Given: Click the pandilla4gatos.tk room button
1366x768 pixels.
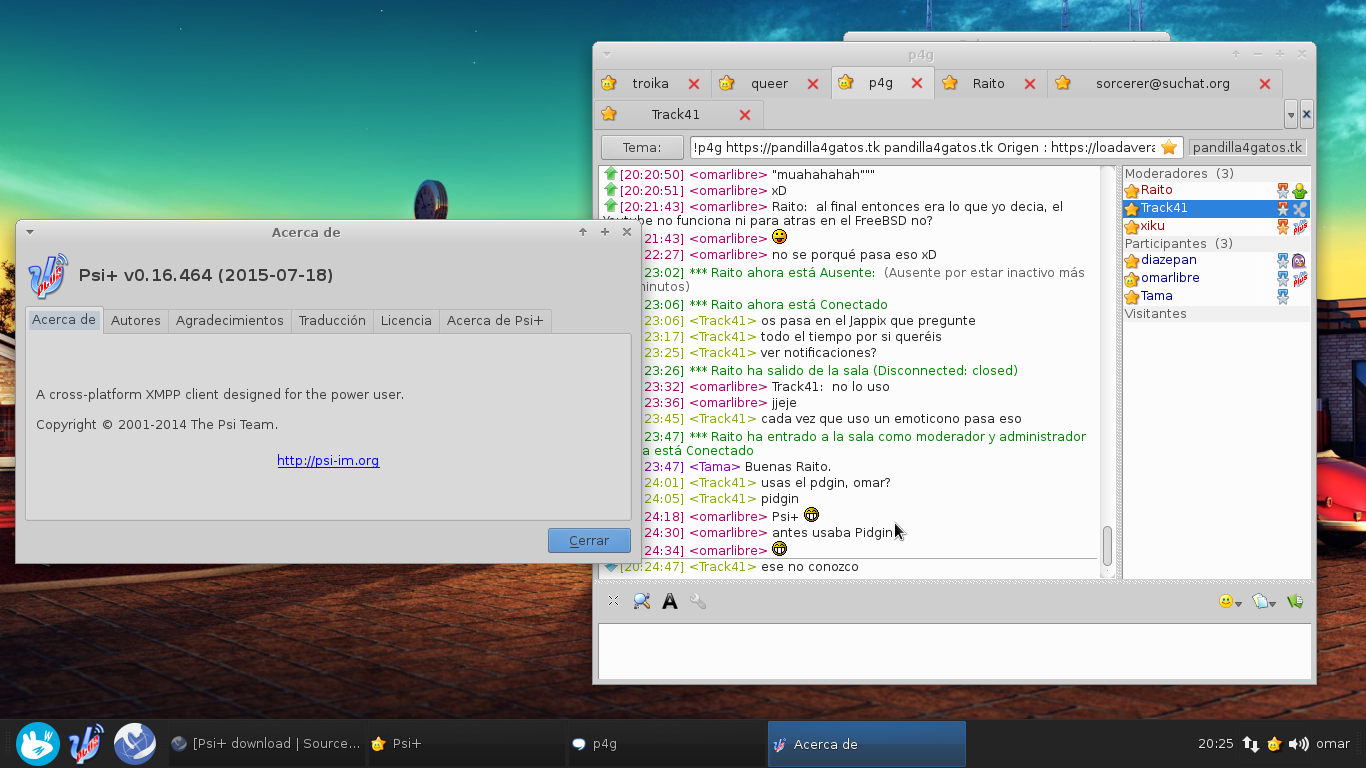Looking at the screenshot, I should [1247, 147].
